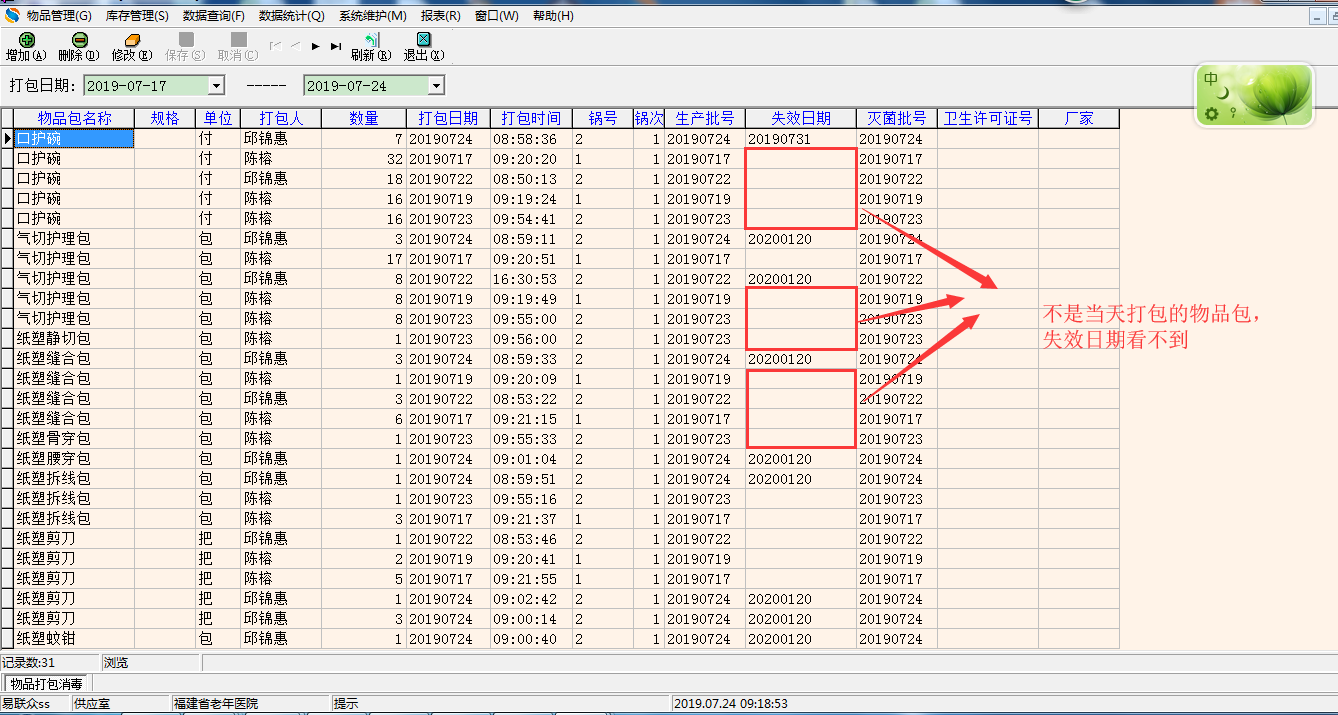1338x715 pixels.
Task: Click the 厂家 column header
Action: pos(1079,118)
